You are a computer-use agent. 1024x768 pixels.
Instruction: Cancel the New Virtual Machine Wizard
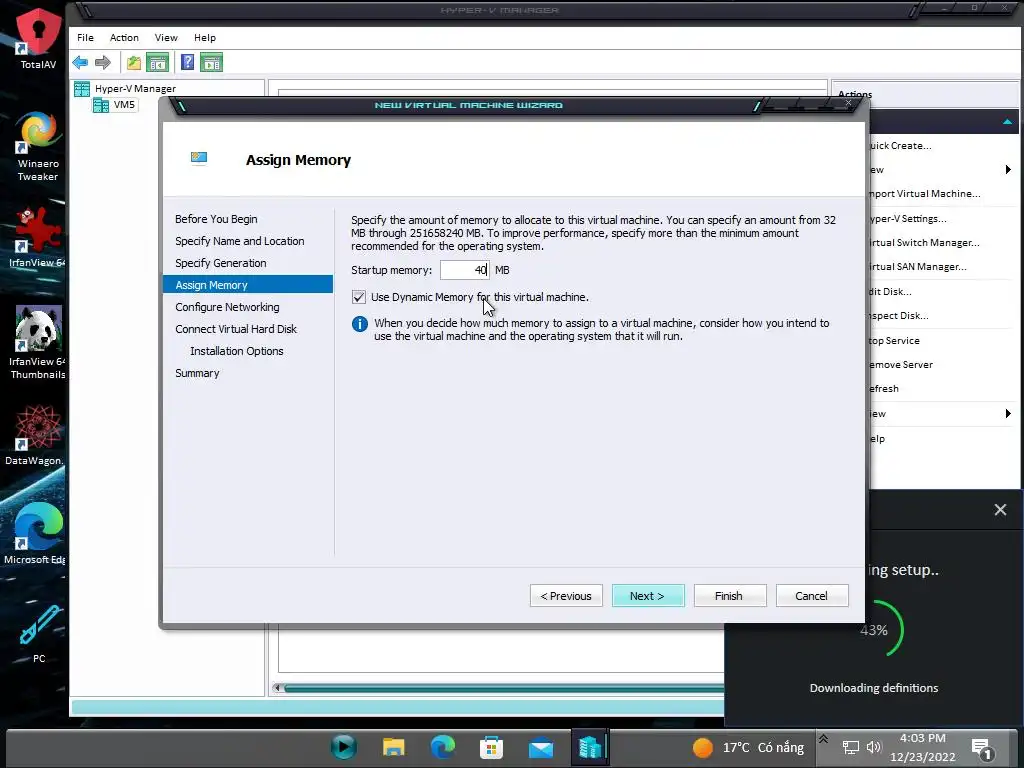(812, 596)
